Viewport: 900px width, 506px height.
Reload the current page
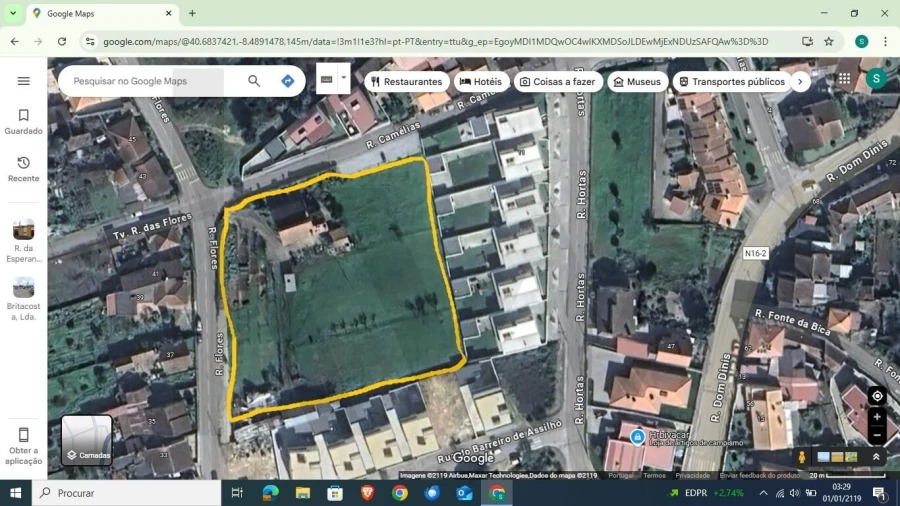pyautogui.click(x=62, y=41)
